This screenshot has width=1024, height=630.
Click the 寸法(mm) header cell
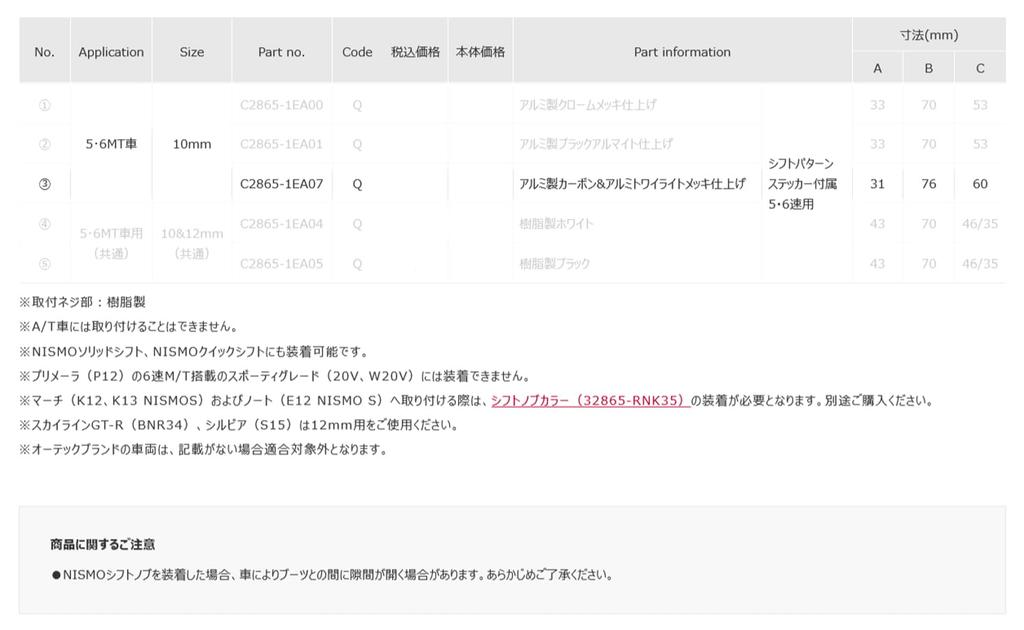pyautogui.click(x=928, y=35)
